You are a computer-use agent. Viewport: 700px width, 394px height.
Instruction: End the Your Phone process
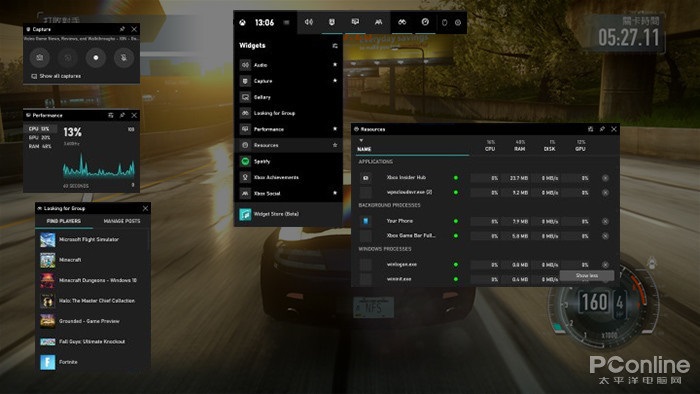[x=605, y=221]
